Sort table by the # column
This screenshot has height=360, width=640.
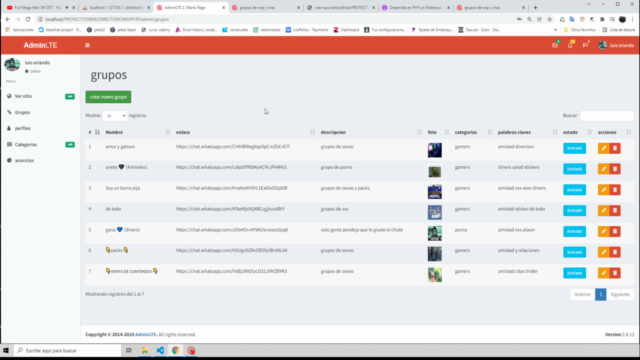pyautogui.click(x=93, y=132)
